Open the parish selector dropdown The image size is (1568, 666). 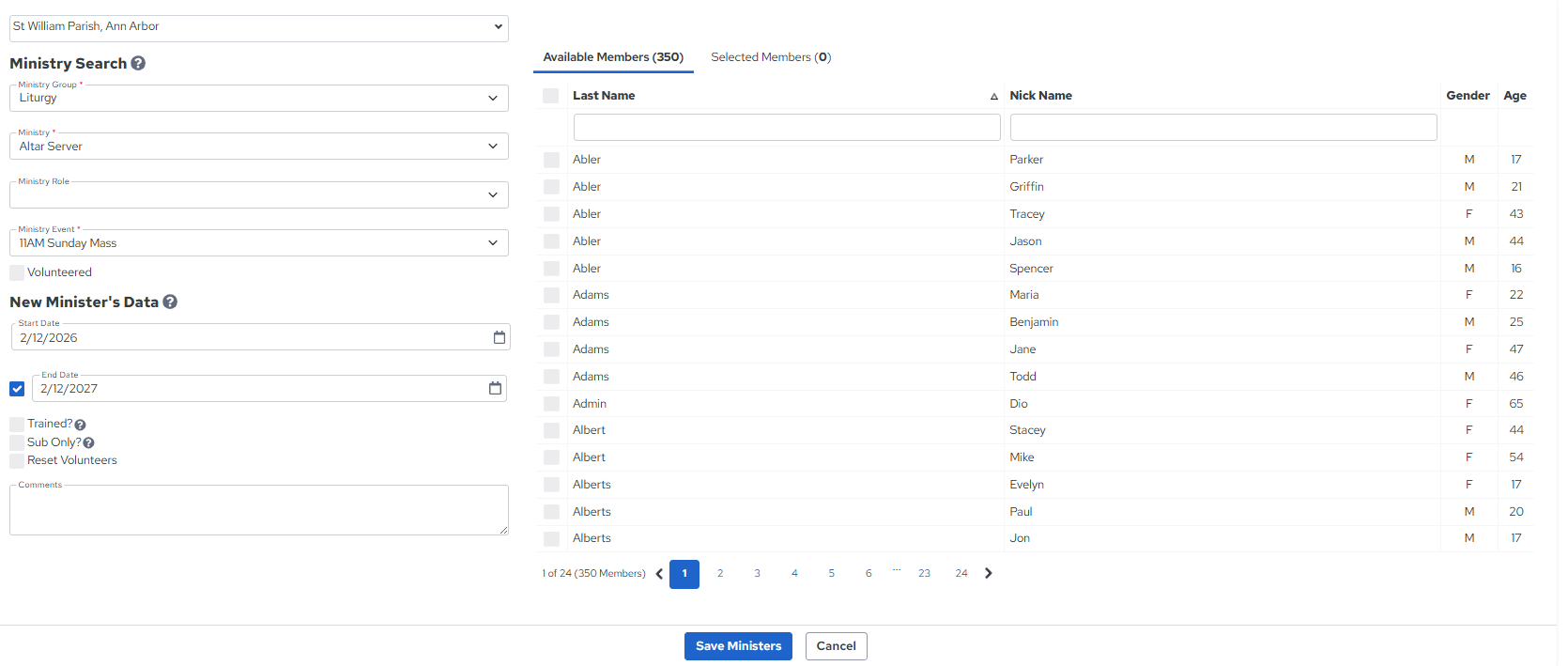pos(259,27)
